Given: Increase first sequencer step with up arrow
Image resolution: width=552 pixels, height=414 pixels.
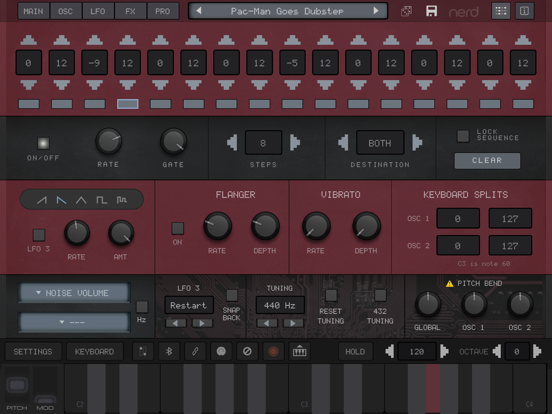Looking at the screenshot, I should [x=29, y=40].
